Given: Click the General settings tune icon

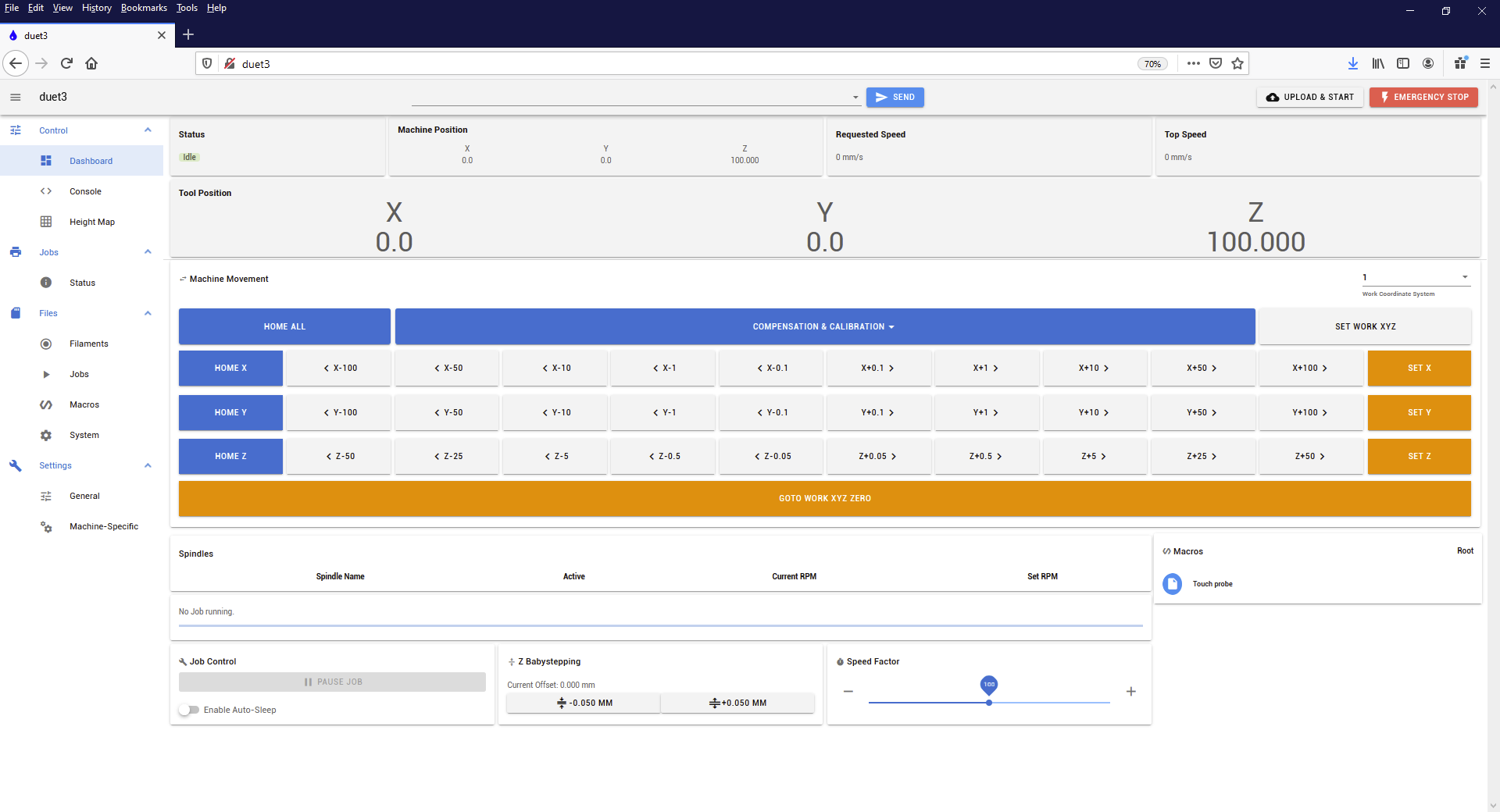Looking at the screenshot, I should pos(46,496).
